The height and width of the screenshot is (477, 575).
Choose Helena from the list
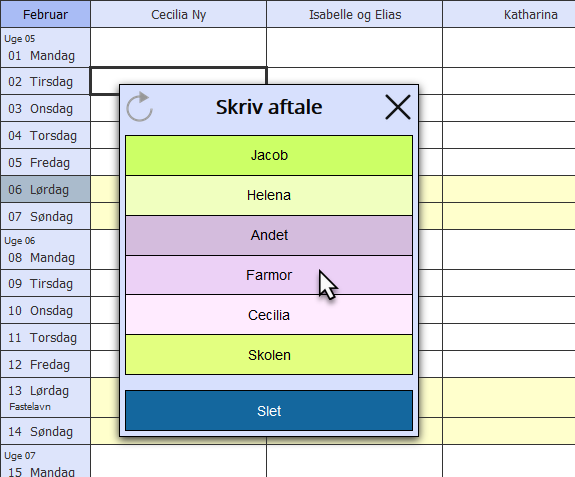[x=269, y=195]
